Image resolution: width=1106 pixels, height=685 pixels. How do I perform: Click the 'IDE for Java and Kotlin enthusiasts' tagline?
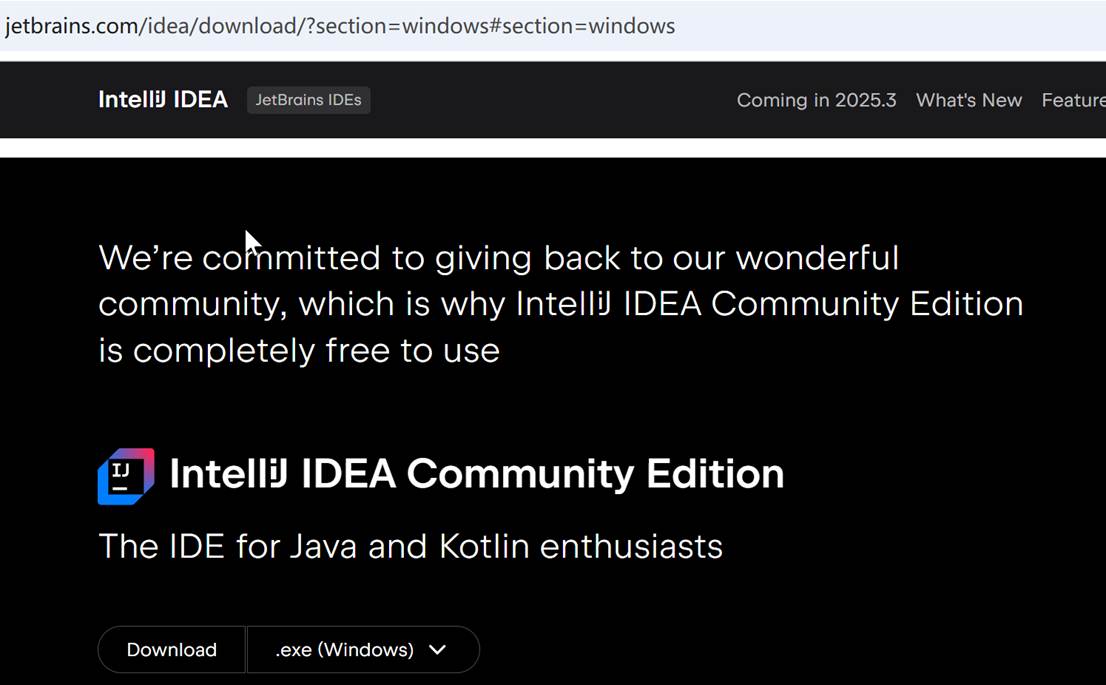coord(410,547)
